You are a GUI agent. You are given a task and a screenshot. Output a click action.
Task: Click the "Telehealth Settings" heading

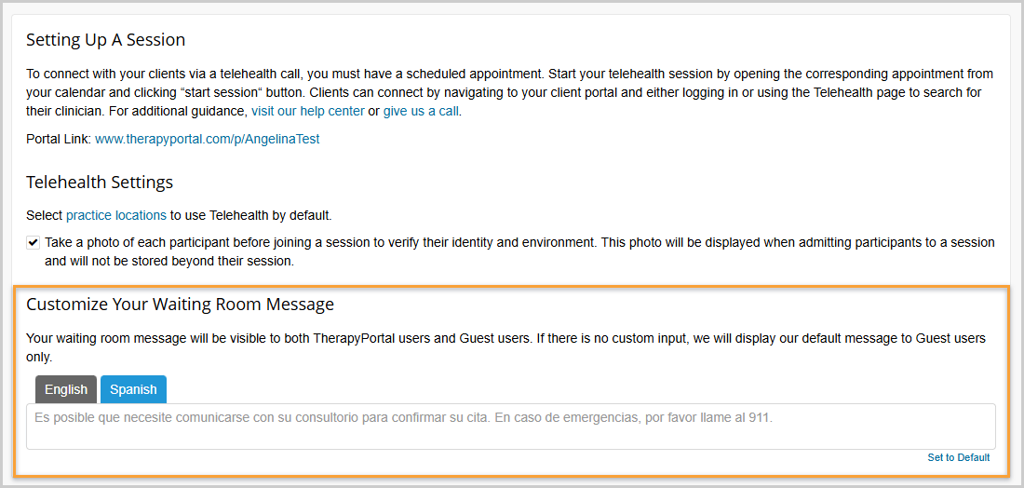click(100, 182)
